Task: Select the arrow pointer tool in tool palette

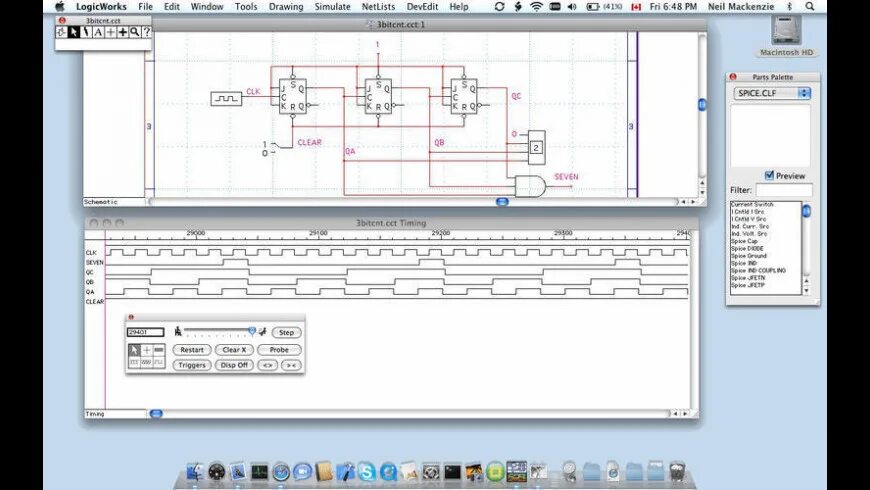Action: pyautogui.click(x=74, y=32)
